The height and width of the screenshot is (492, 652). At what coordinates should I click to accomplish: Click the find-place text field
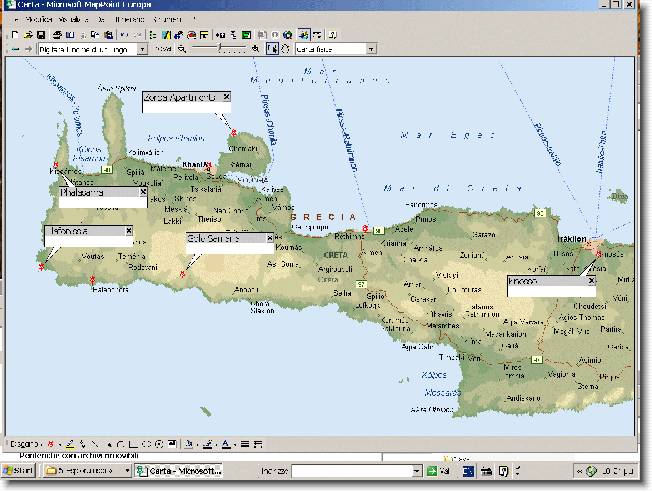[88, 49]
